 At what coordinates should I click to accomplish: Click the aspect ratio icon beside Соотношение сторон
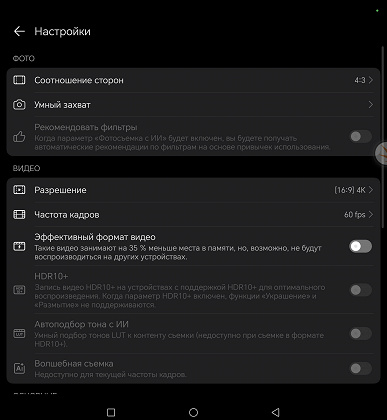[19, 80]
